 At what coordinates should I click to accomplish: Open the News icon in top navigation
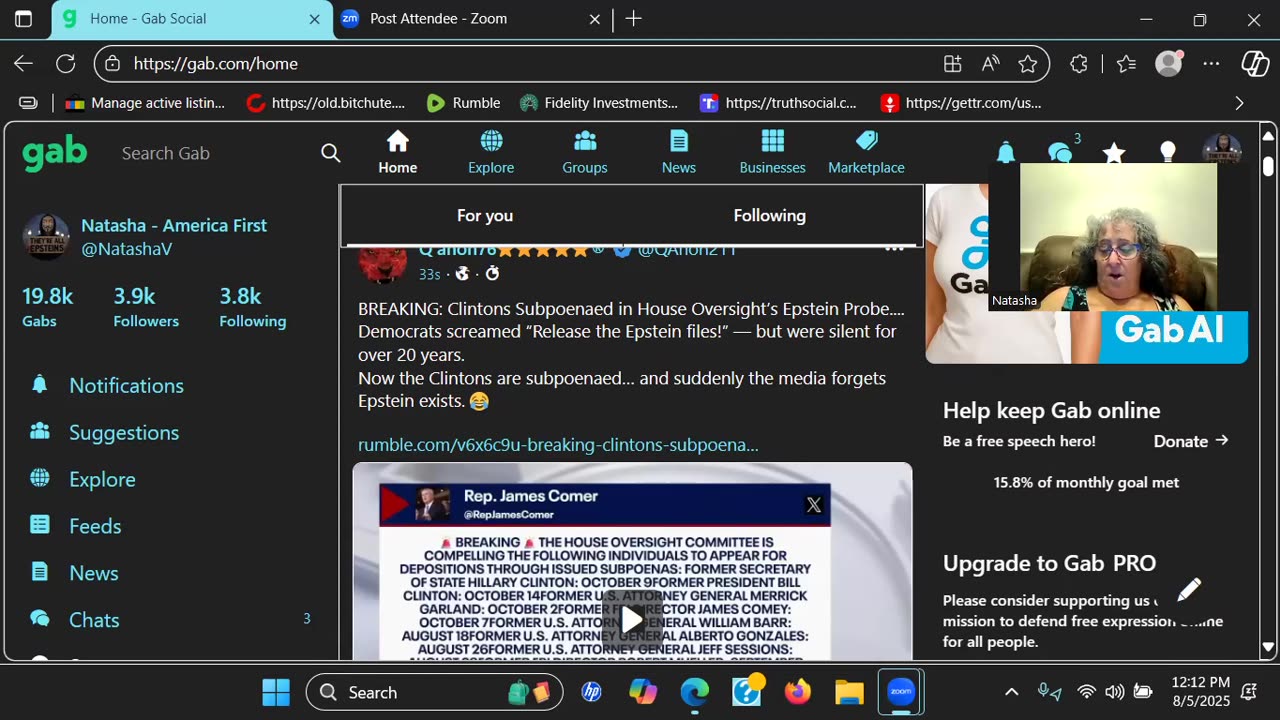(x=679, y=152)
